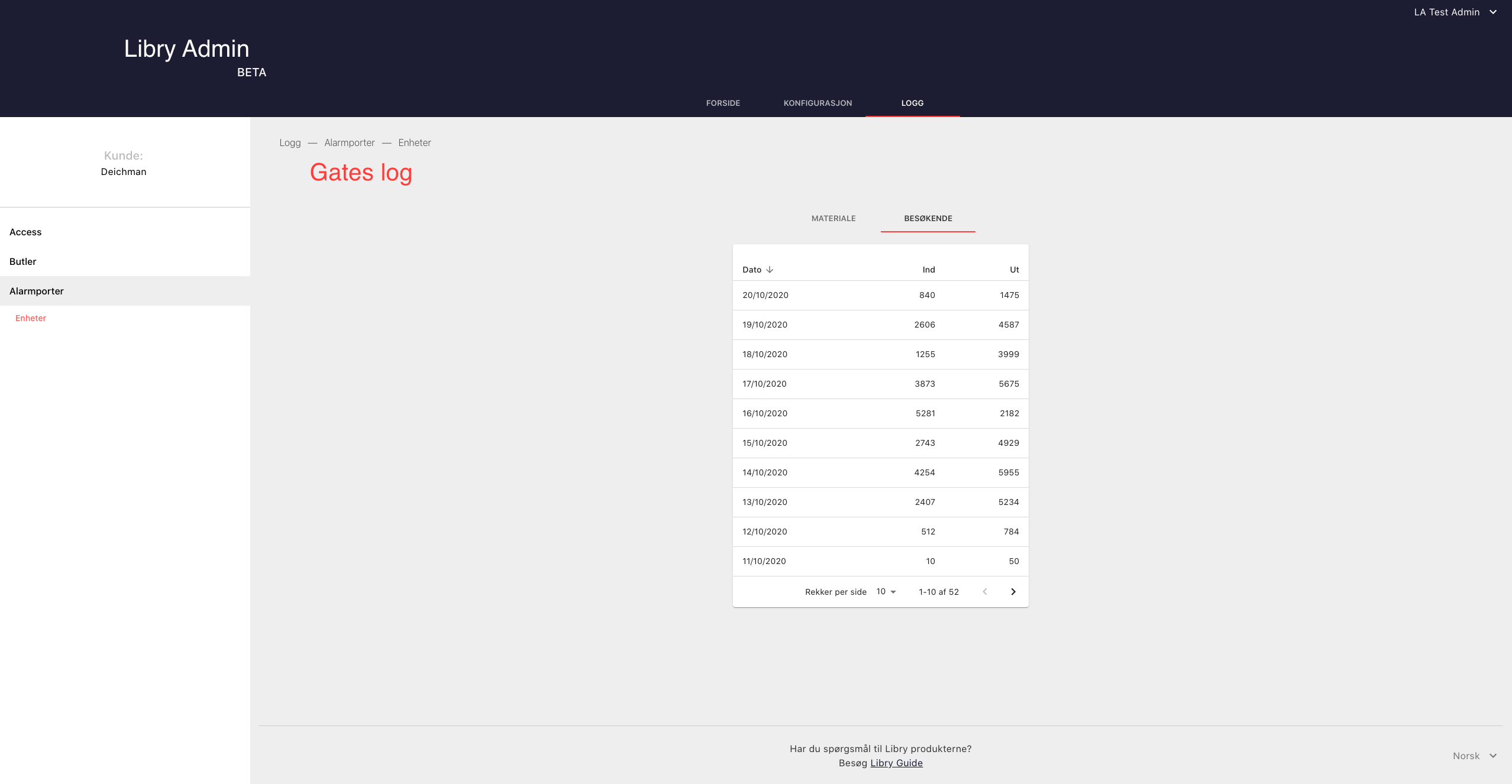Switch to the Materiale tab
Viewport: 1512px width, 784px height.
pos(833,219)
